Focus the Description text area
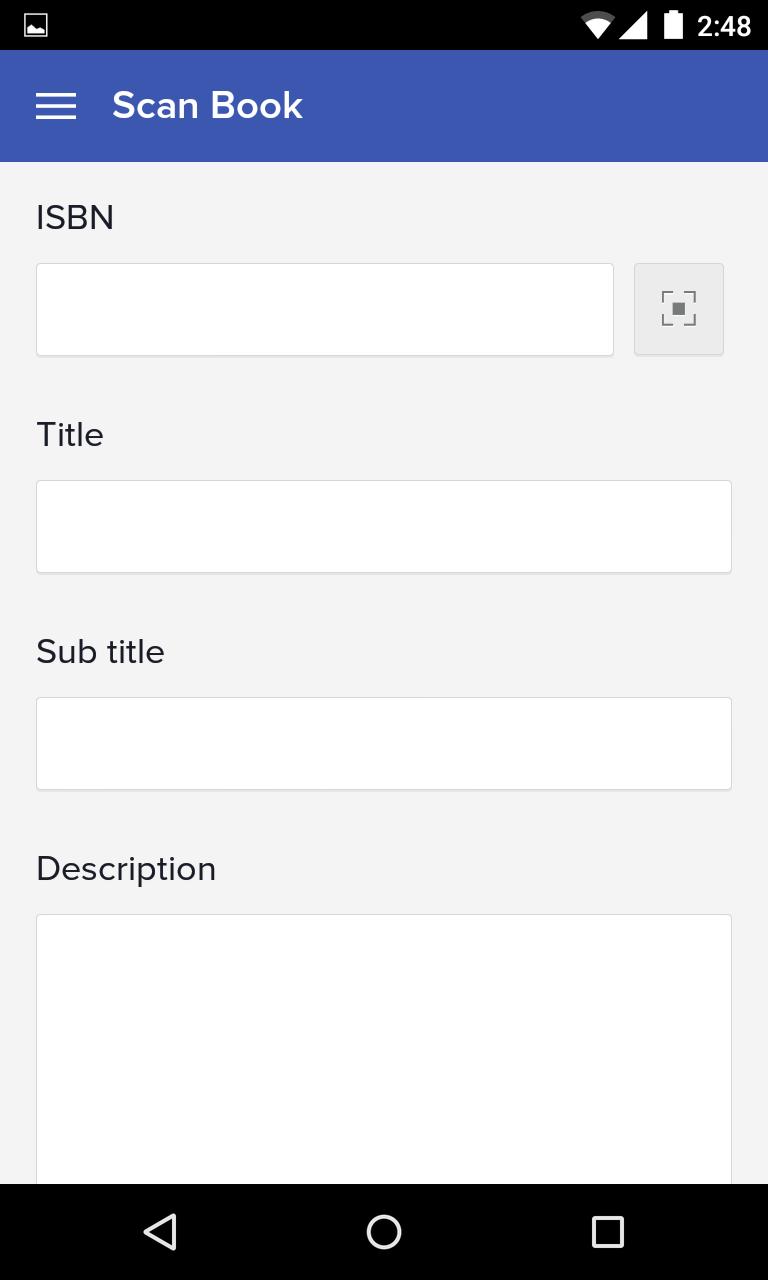768x1280 pixels. (384, 1048)
